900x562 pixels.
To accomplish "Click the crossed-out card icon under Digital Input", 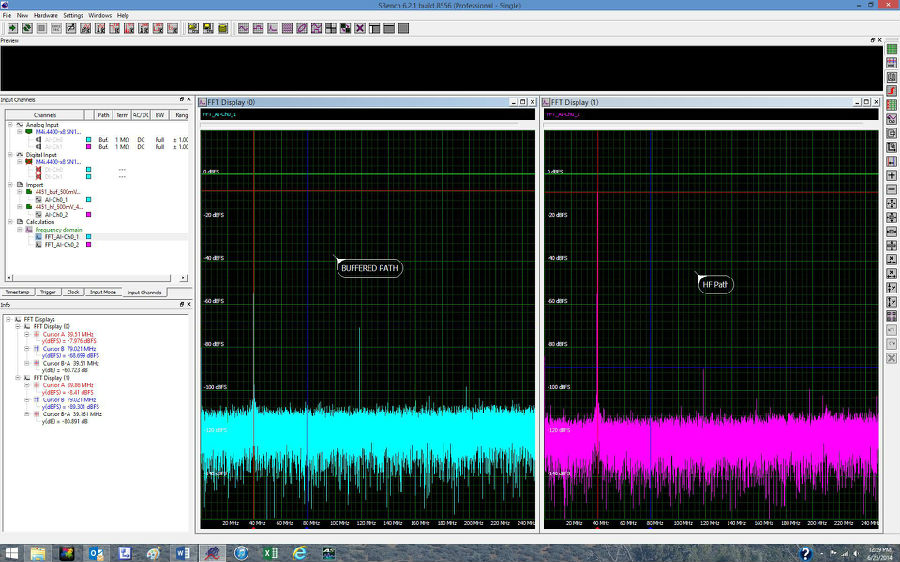I will coord(29,162).
